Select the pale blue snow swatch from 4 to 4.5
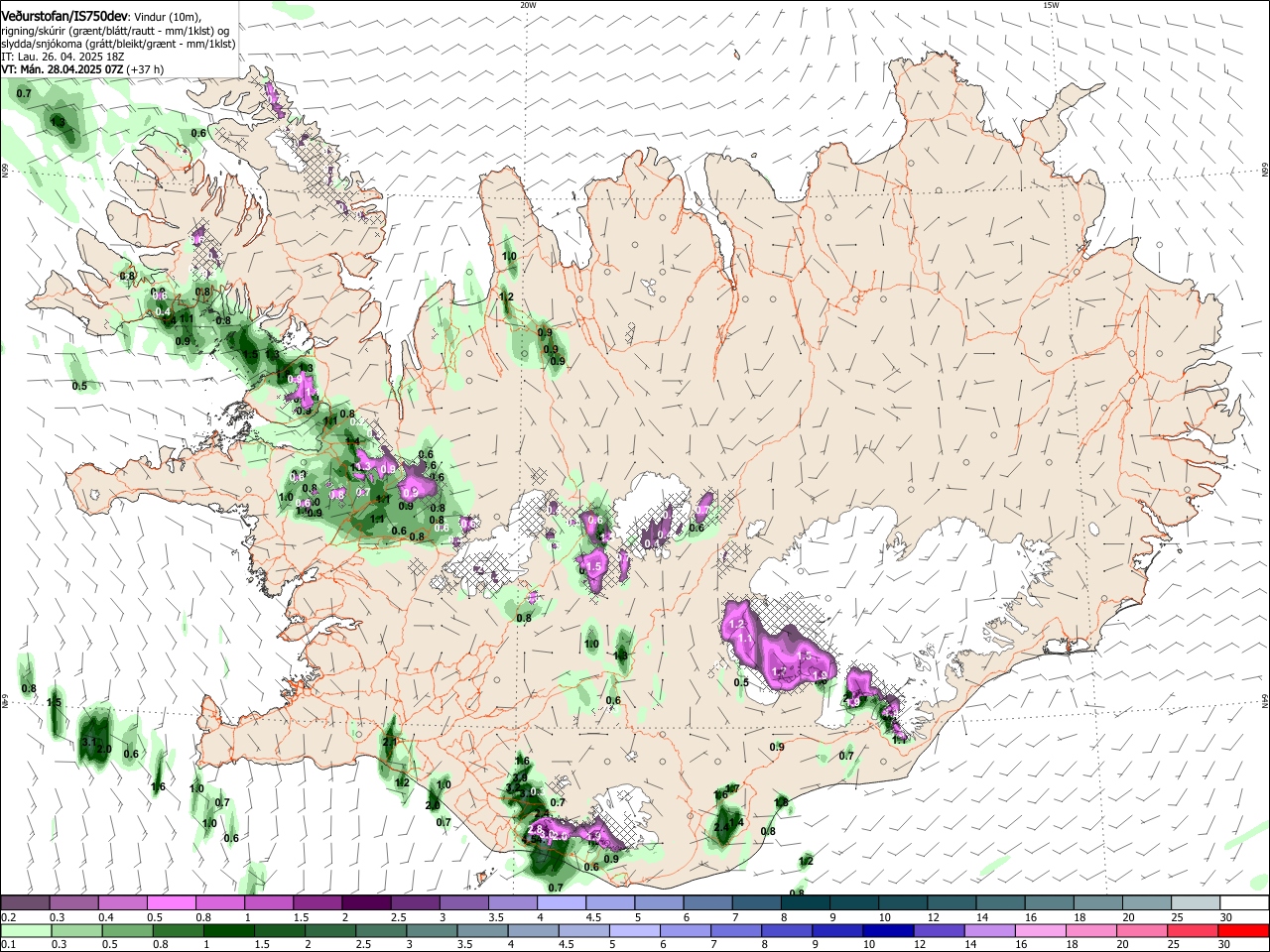 click(x=561, y=903)
